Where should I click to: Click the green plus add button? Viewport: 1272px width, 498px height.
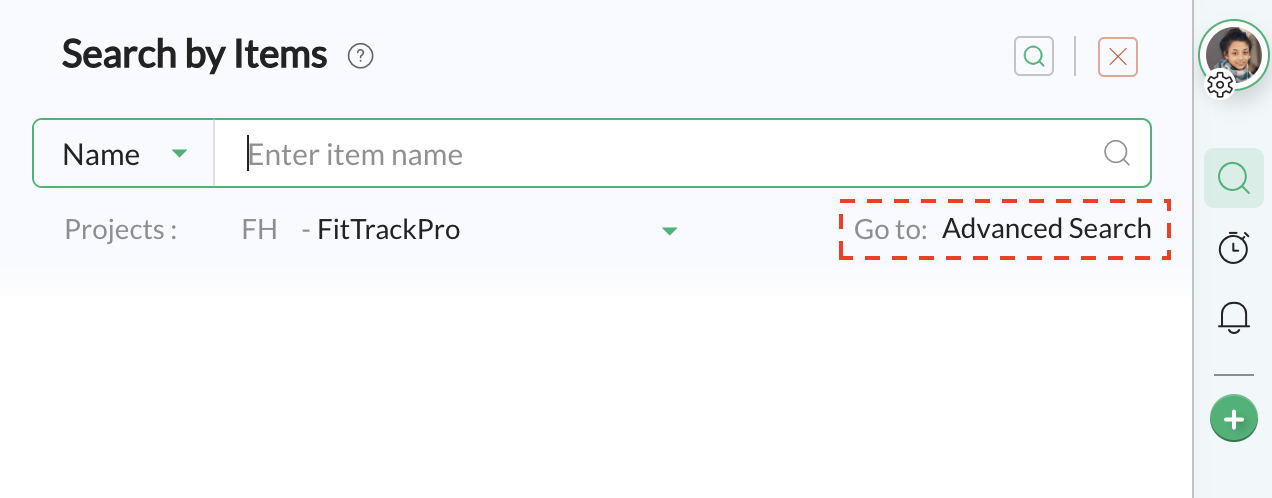pos(1234,419)
